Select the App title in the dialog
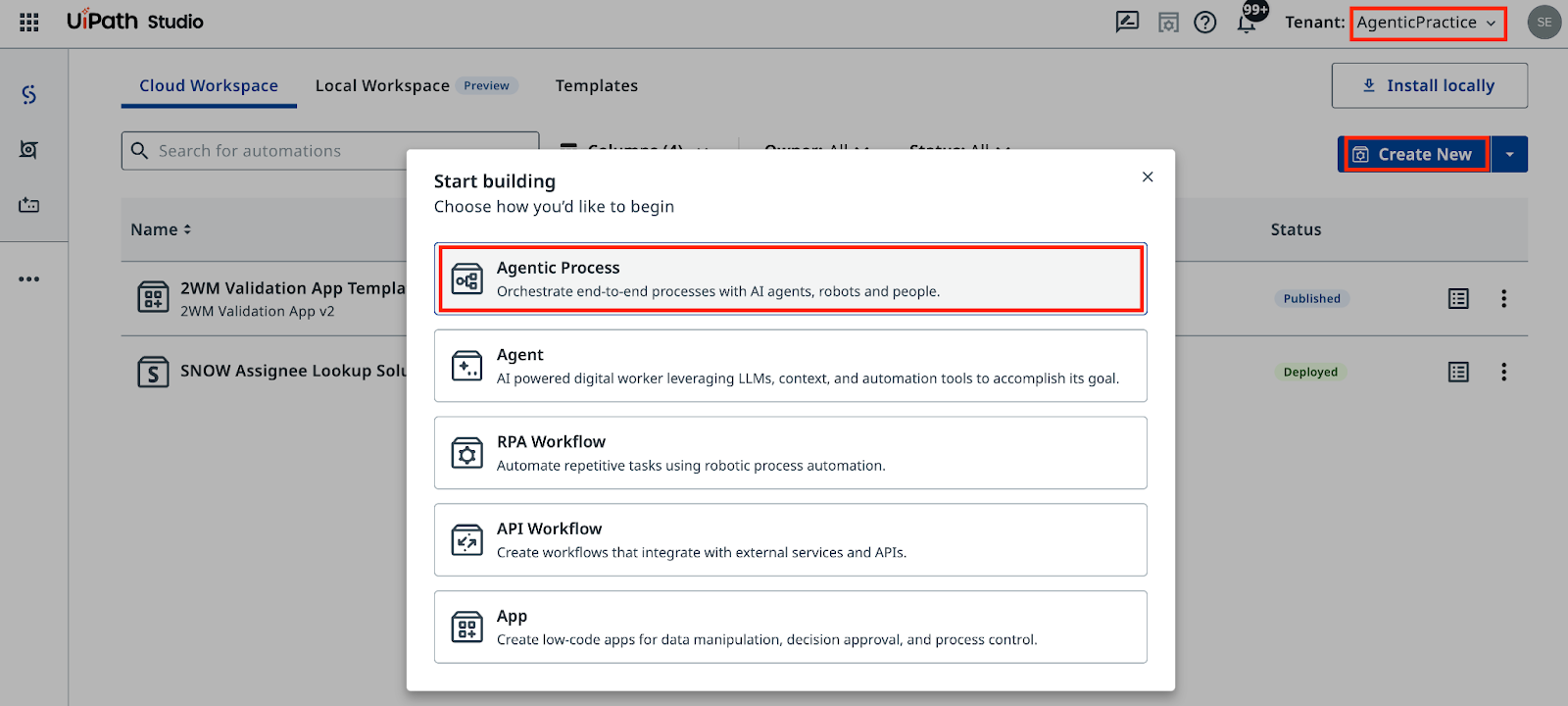This screenshot has height=706, width=1568. (x=512, y=616)
